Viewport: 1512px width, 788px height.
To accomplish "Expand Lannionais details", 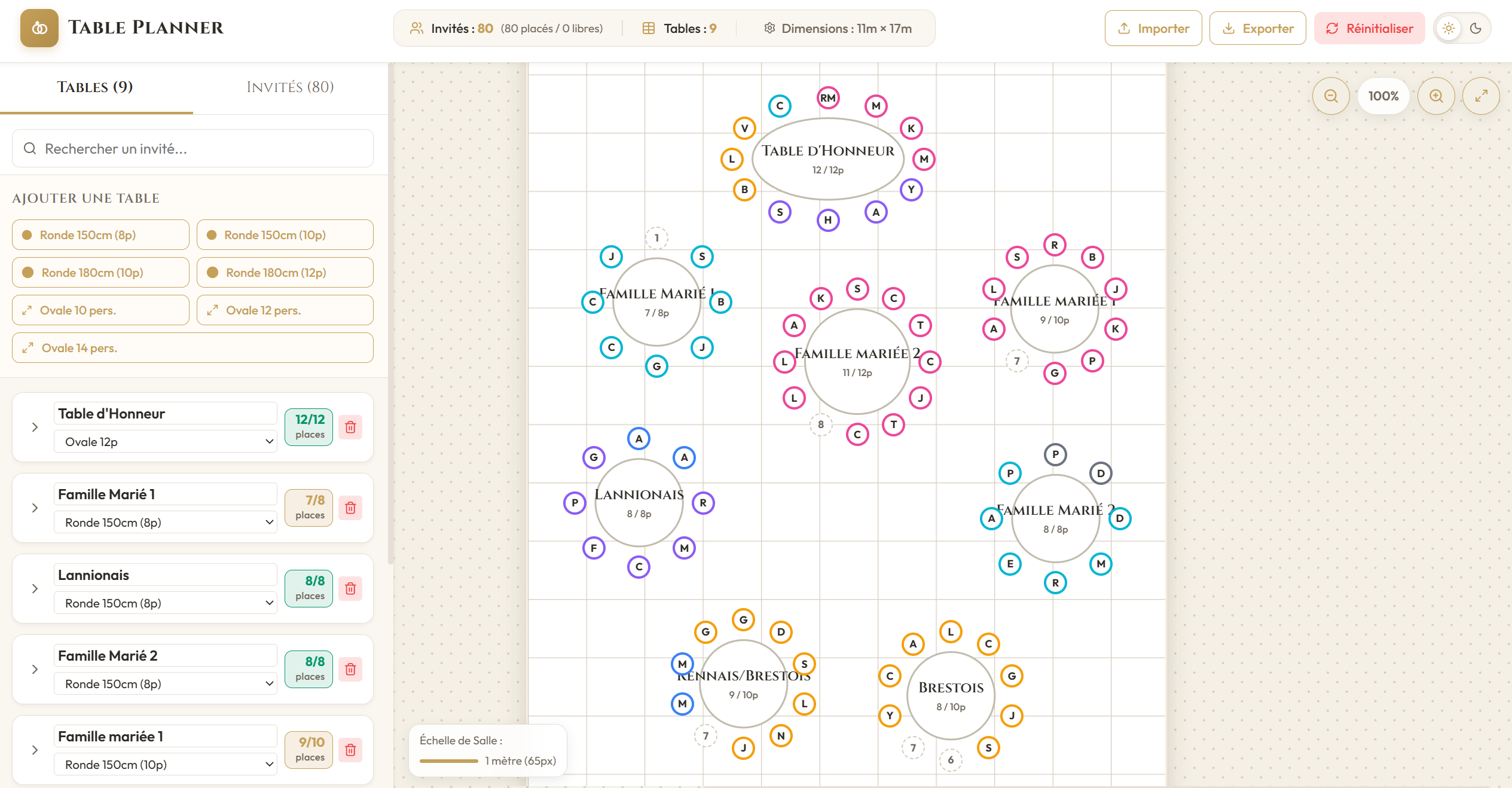I will [x=35, y=588].
